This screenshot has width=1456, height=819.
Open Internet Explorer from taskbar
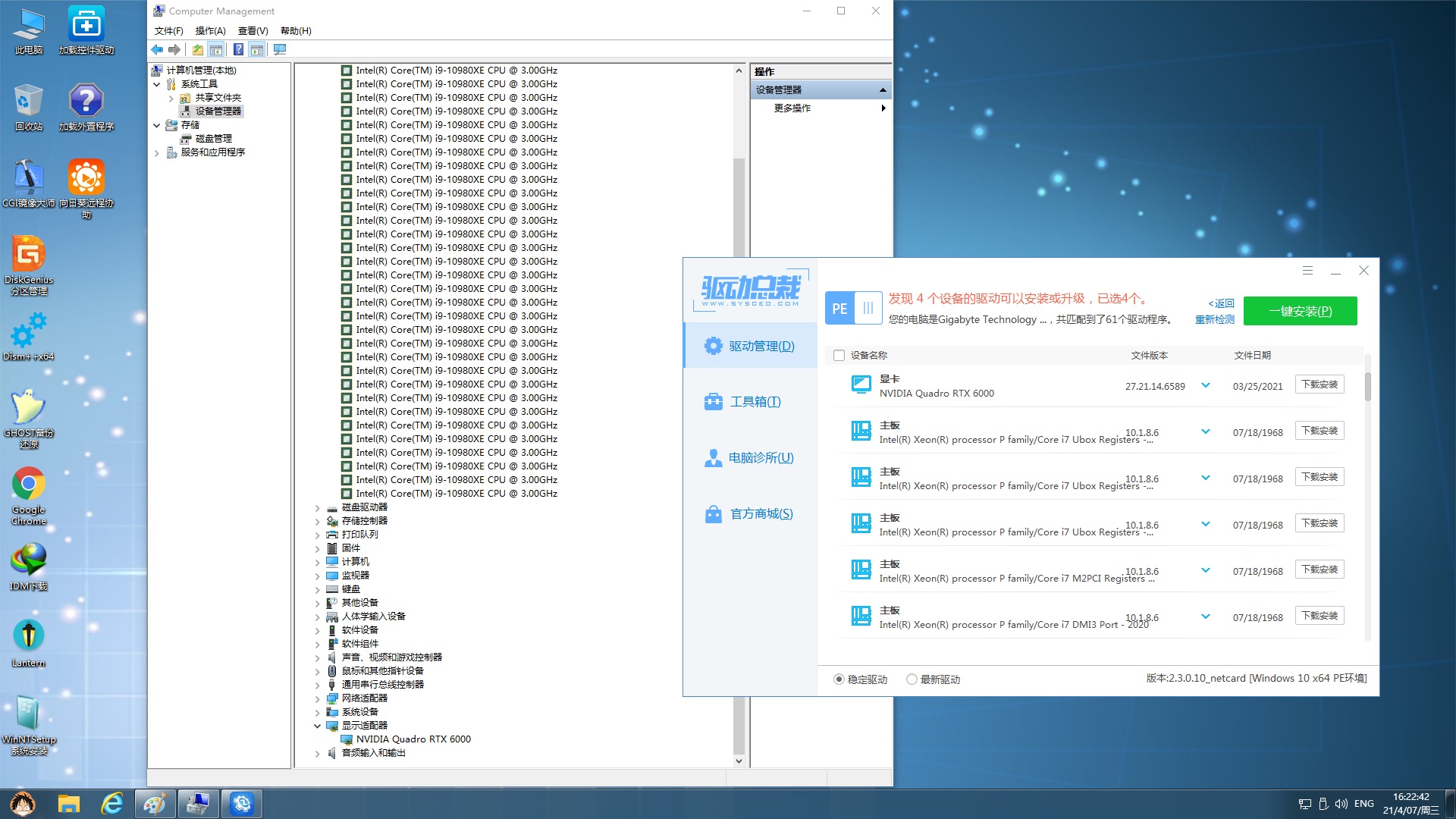112,804
